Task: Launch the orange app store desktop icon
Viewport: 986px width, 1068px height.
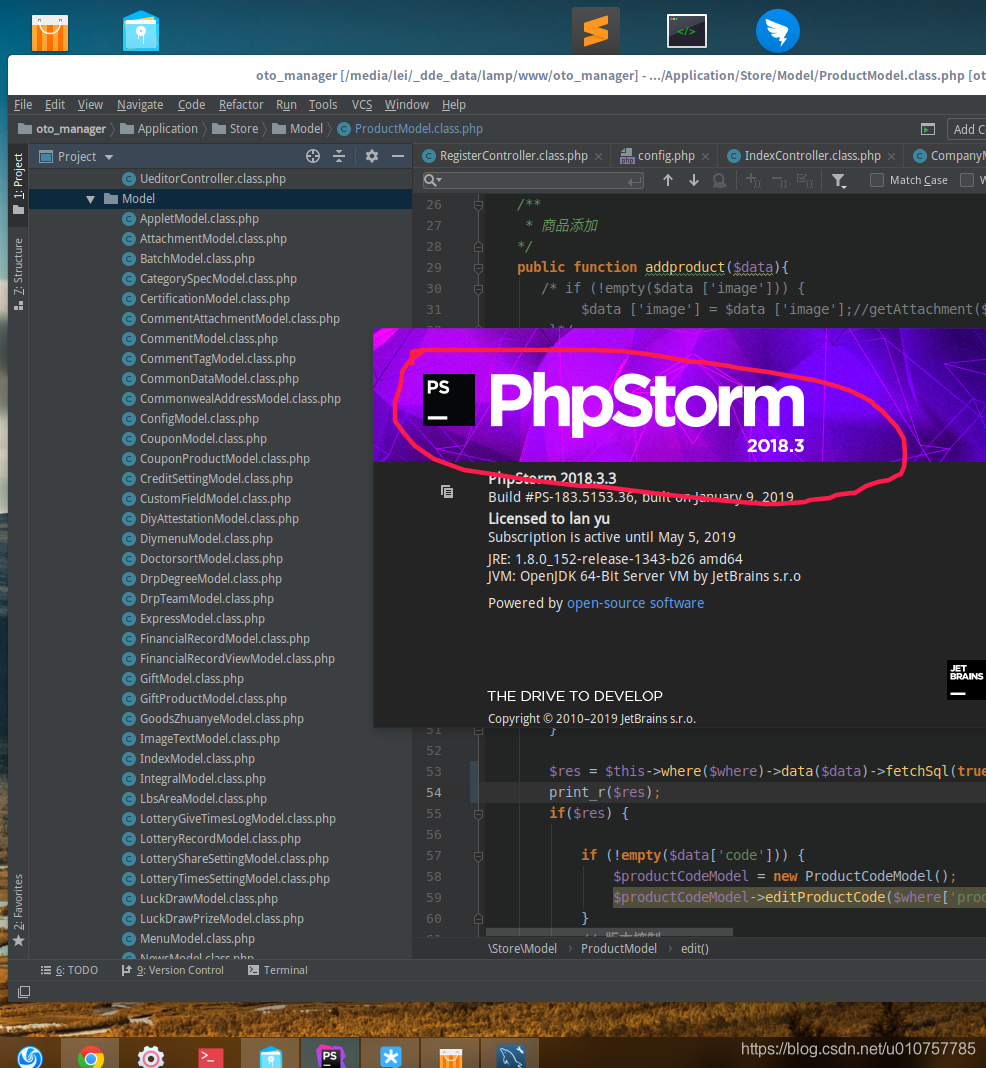Action: (50, 32)
